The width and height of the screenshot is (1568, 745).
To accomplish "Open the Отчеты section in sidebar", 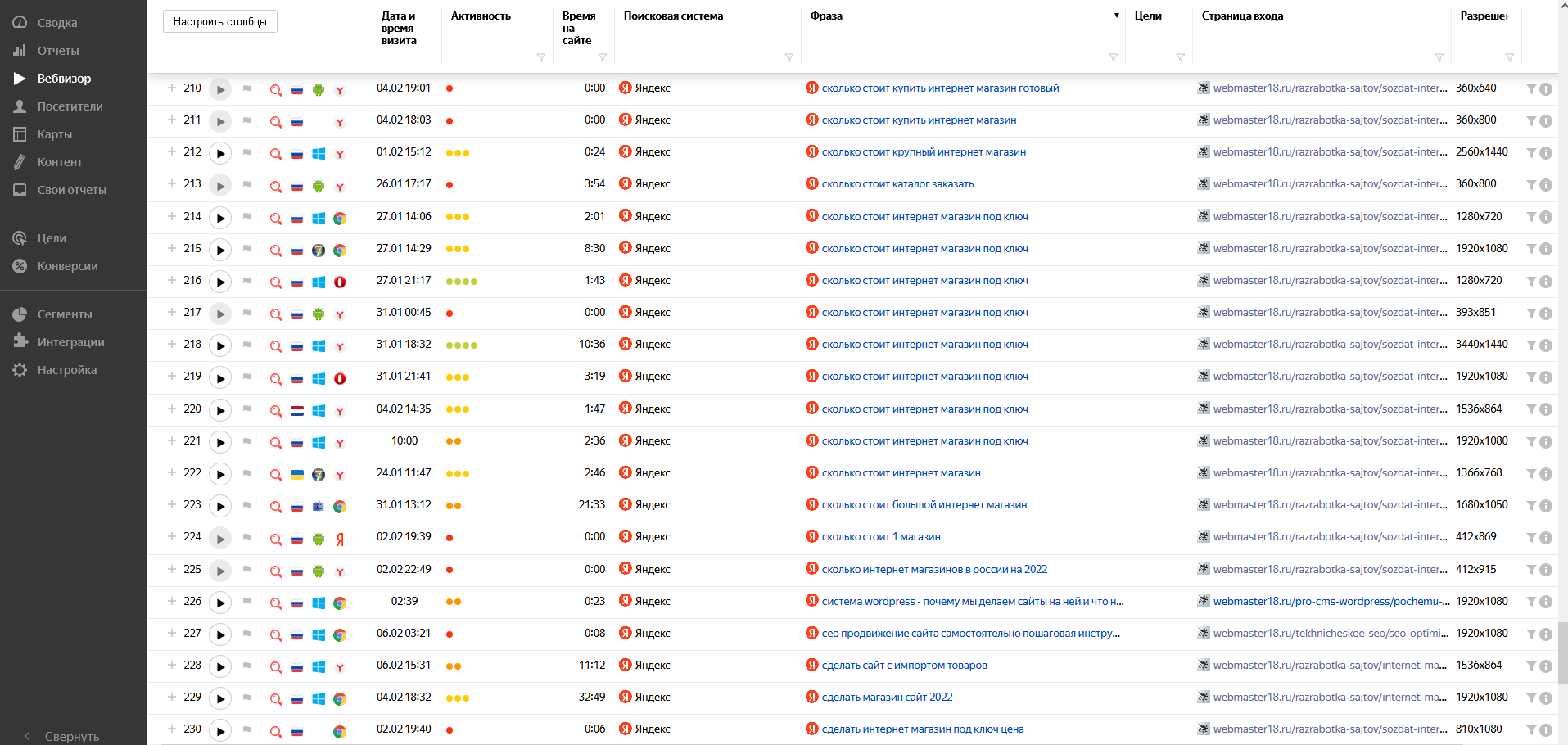I will pos(57,51).
